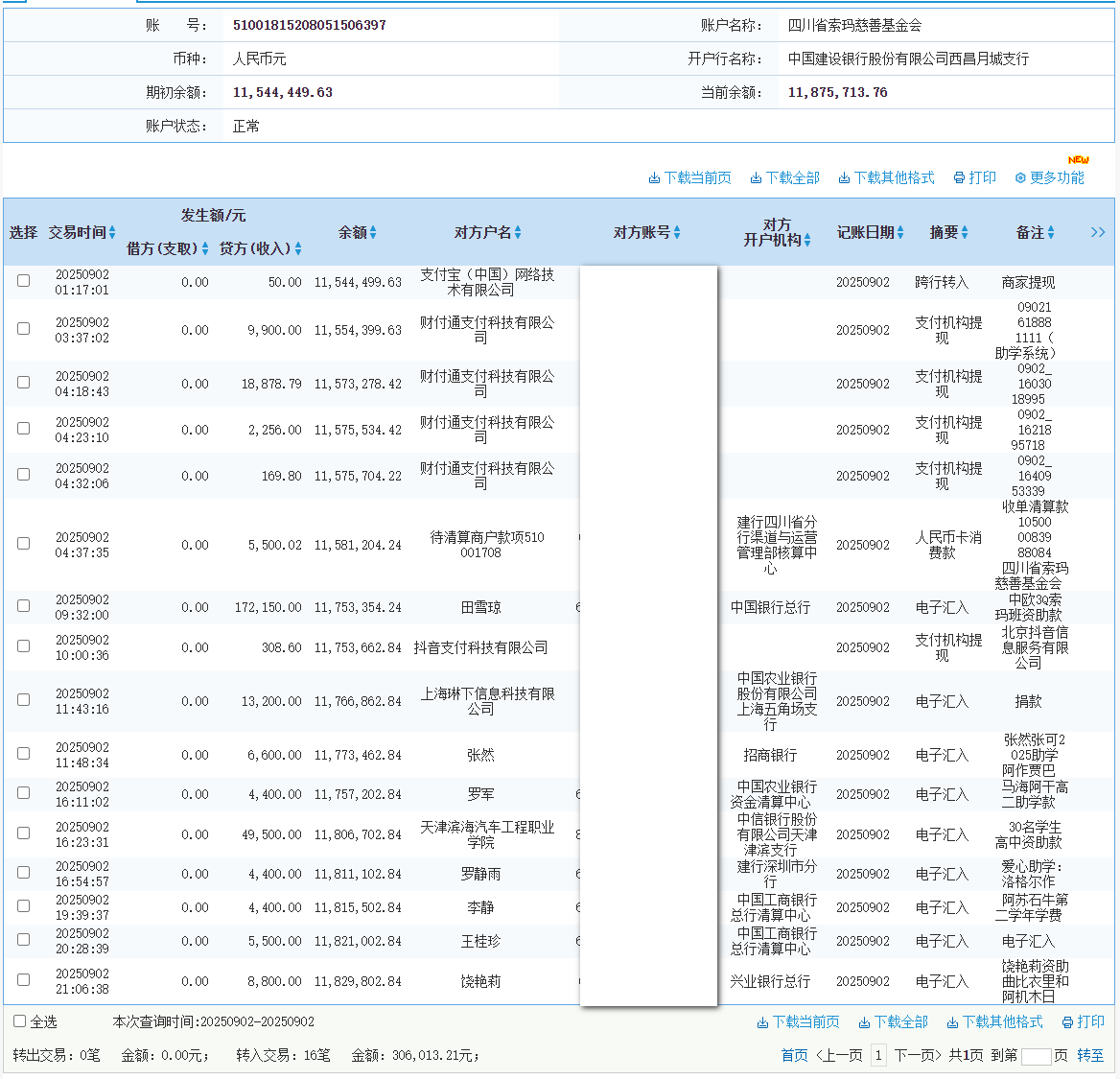Click the 转至 go-to page button
This screenshot has width=1120, height=1079.
[x=1090, y=1055]
